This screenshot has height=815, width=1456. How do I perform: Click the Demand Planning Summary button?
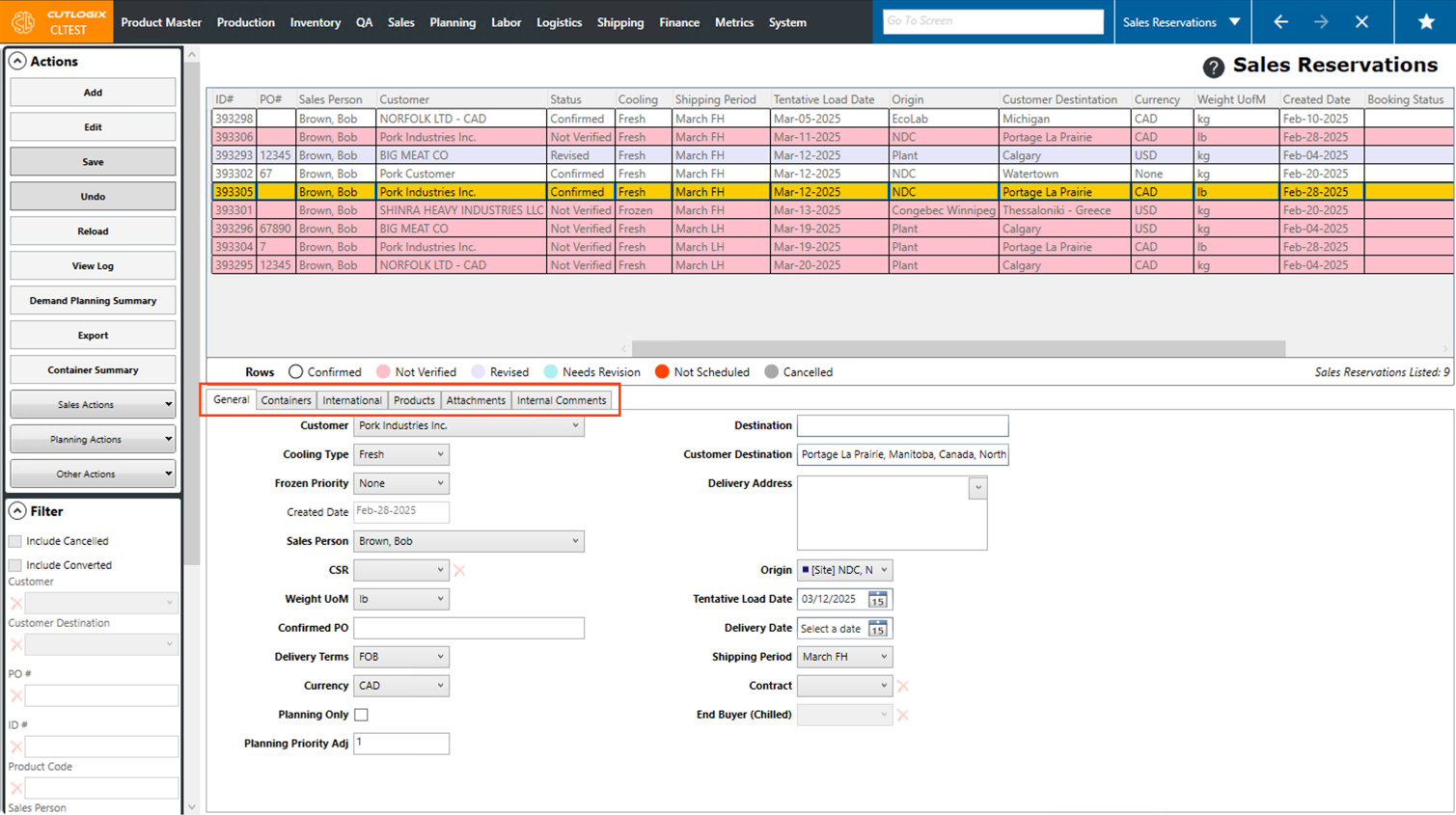(x=93, y=301)
